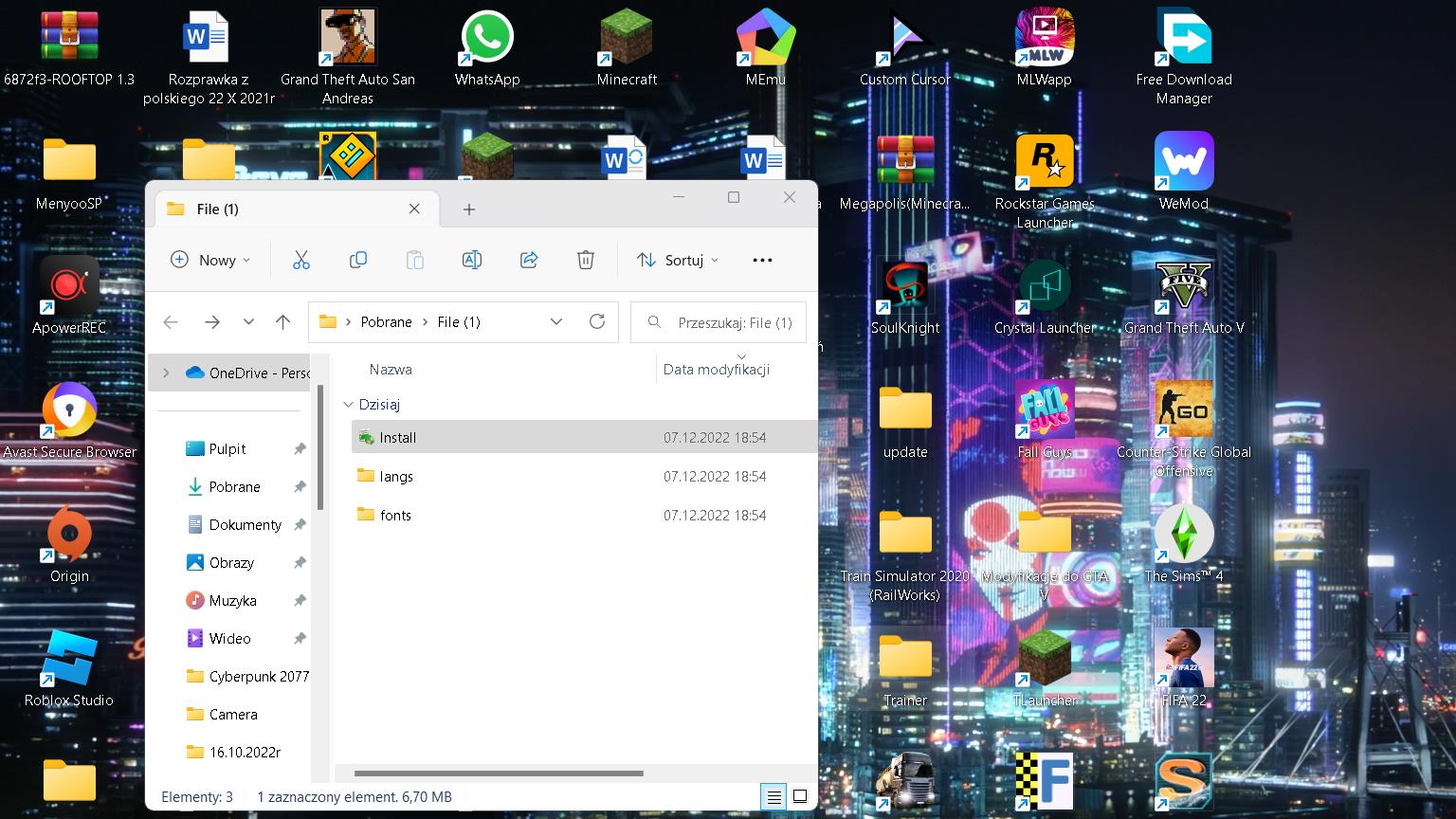Viewport: 1456px width, 819px height.
Task: Click the Delete trash bin icon
Action: tap(586, 260)
